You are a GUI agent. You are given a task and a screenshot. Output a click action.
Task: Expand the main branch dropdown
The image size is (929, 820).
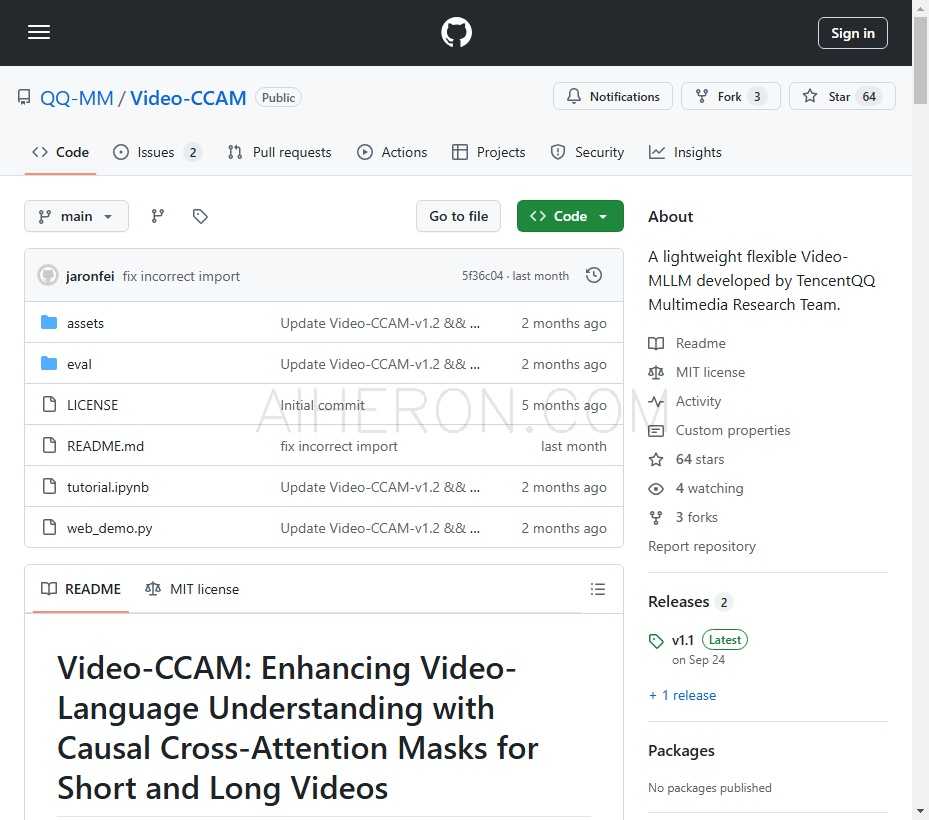[76, 216]
